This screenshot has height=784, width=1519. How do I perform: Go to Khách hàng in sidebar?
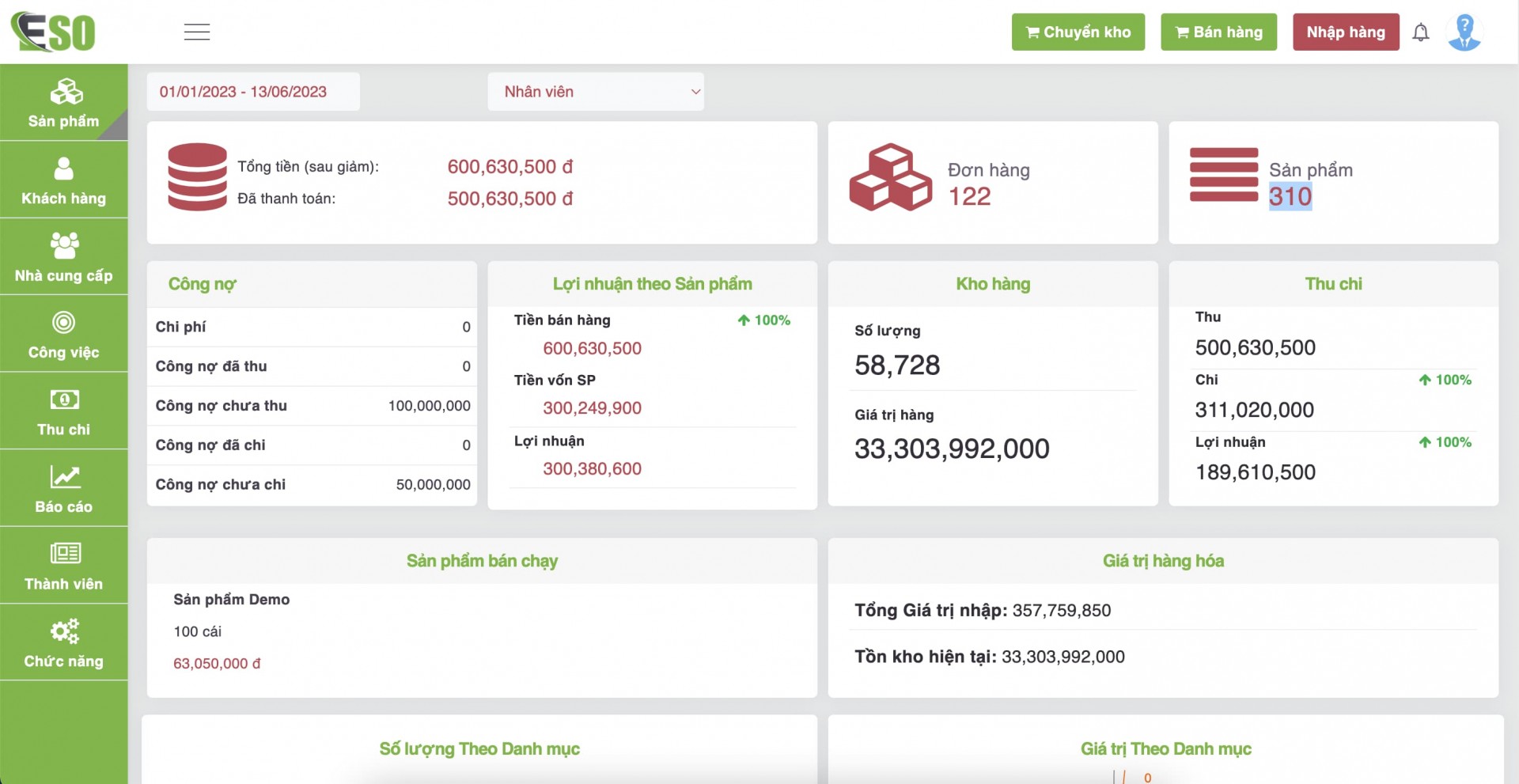63,180
